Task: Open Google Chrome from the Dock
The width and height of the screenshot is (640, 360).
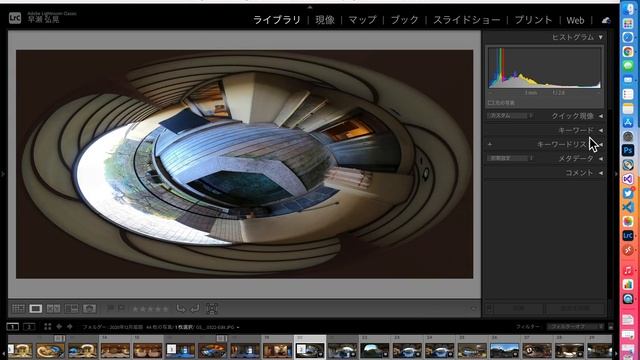Action: (x=628, y=51)
